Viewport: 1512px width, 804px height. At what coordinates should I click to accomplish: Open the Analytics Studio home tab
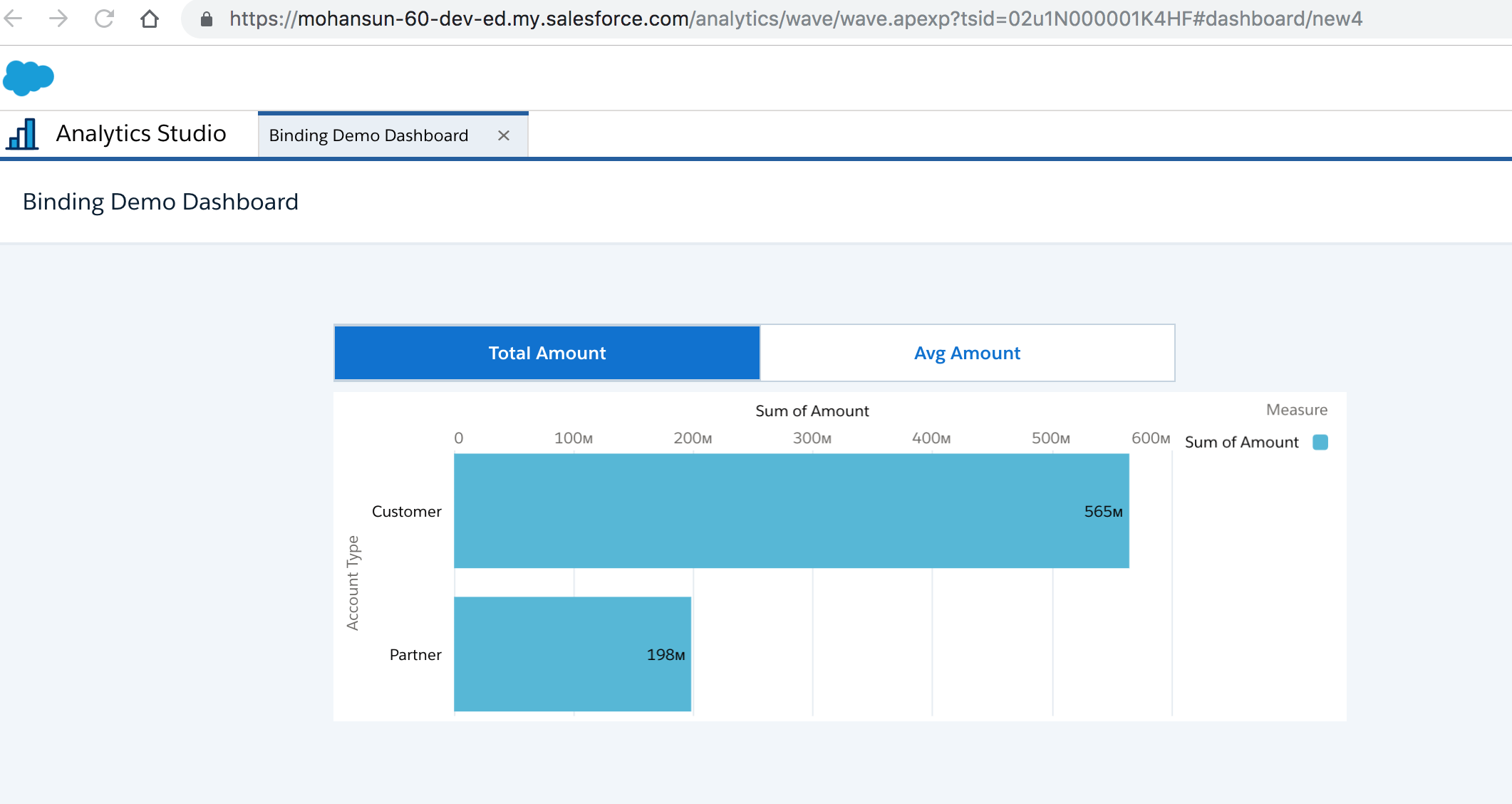coord(141,133)
